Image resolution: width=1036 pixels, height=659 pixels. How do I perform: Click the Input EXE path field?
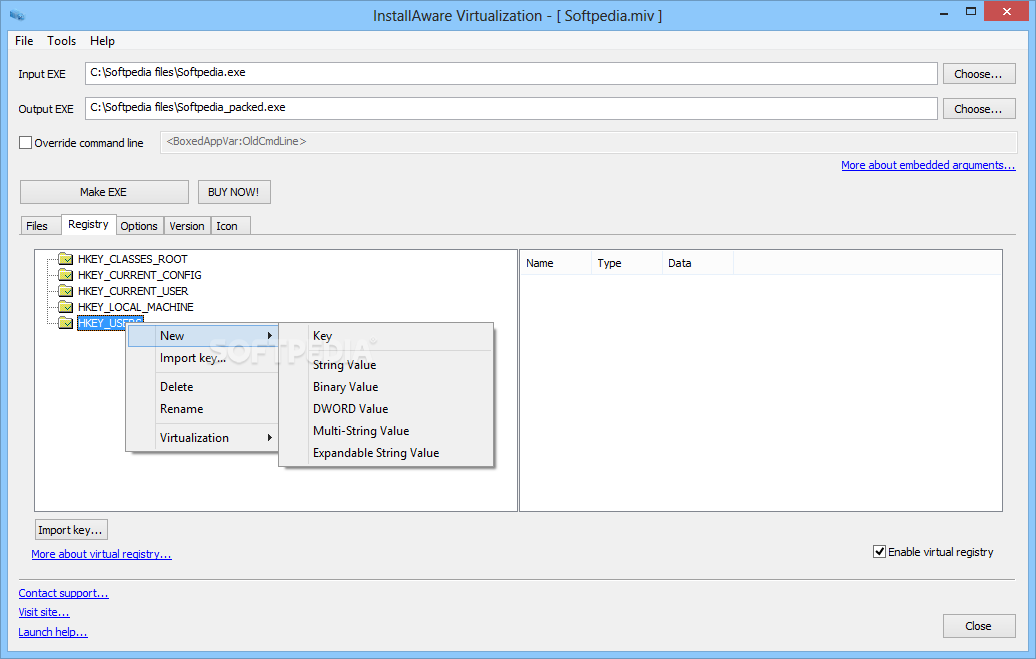point(511,73)
